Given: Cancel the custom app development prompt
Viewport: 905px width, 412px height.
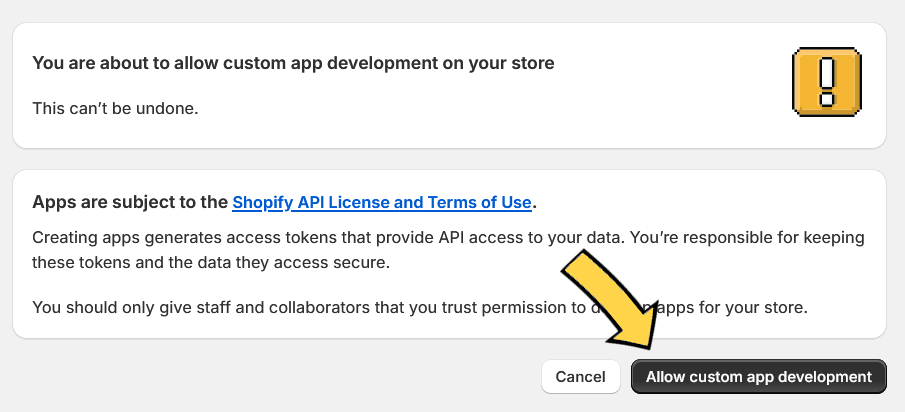Looking at the screenshot, I should click(580, 377).
